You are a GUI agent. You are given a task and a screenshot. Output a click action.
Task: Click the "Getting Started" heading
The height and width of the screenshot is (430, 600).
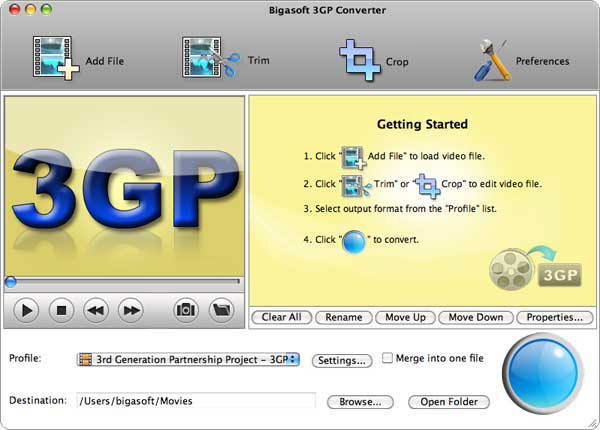point(422,124)
